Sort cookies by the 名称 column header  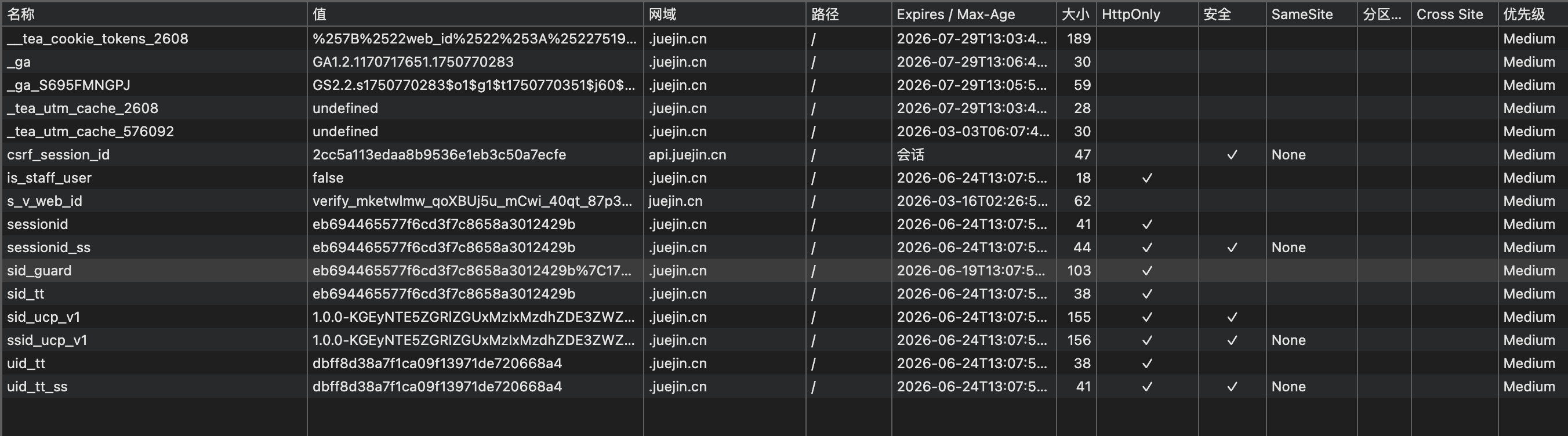[x=154, y=14]
